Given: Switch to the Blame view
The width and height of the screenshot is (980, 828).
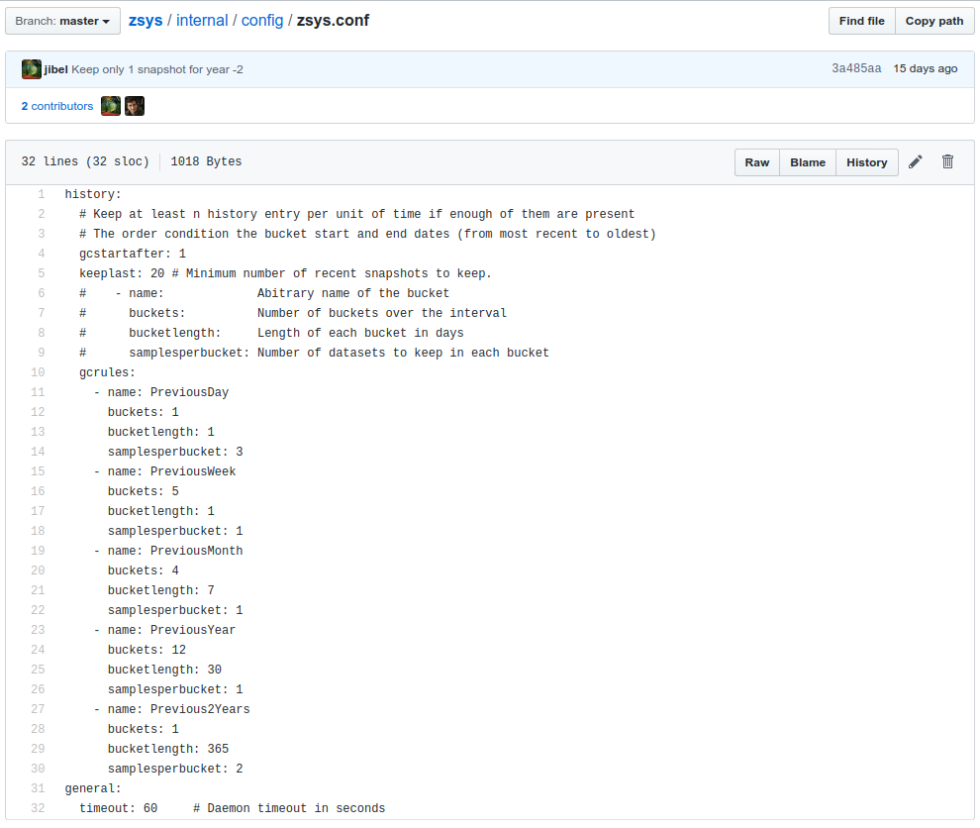Looking at the screenshot, I should 807,162.
